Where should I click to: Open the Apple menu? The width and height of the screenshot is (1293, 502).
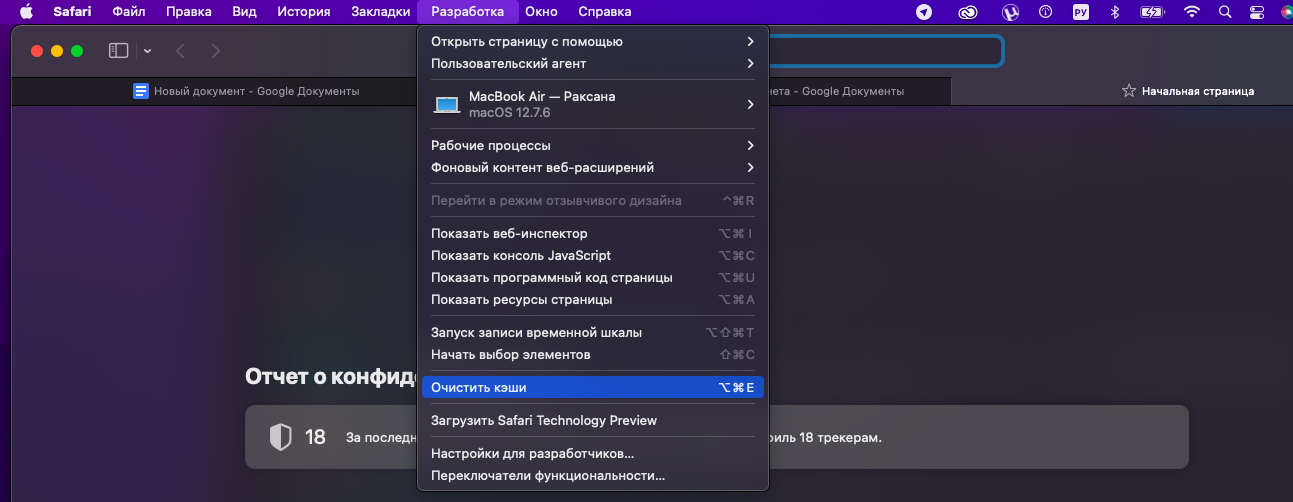coord(26,12)
